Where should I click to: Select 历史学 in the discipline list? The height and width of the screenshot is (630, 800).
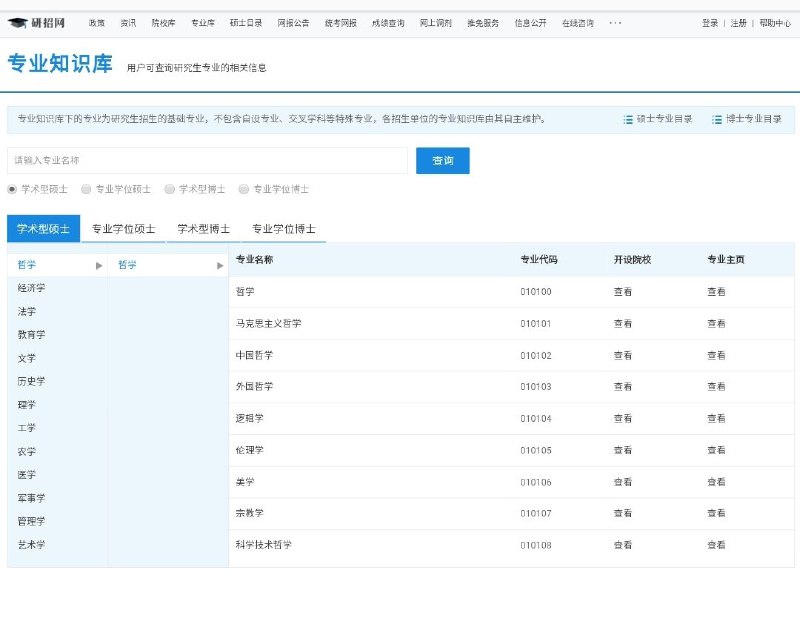point(32,382)
